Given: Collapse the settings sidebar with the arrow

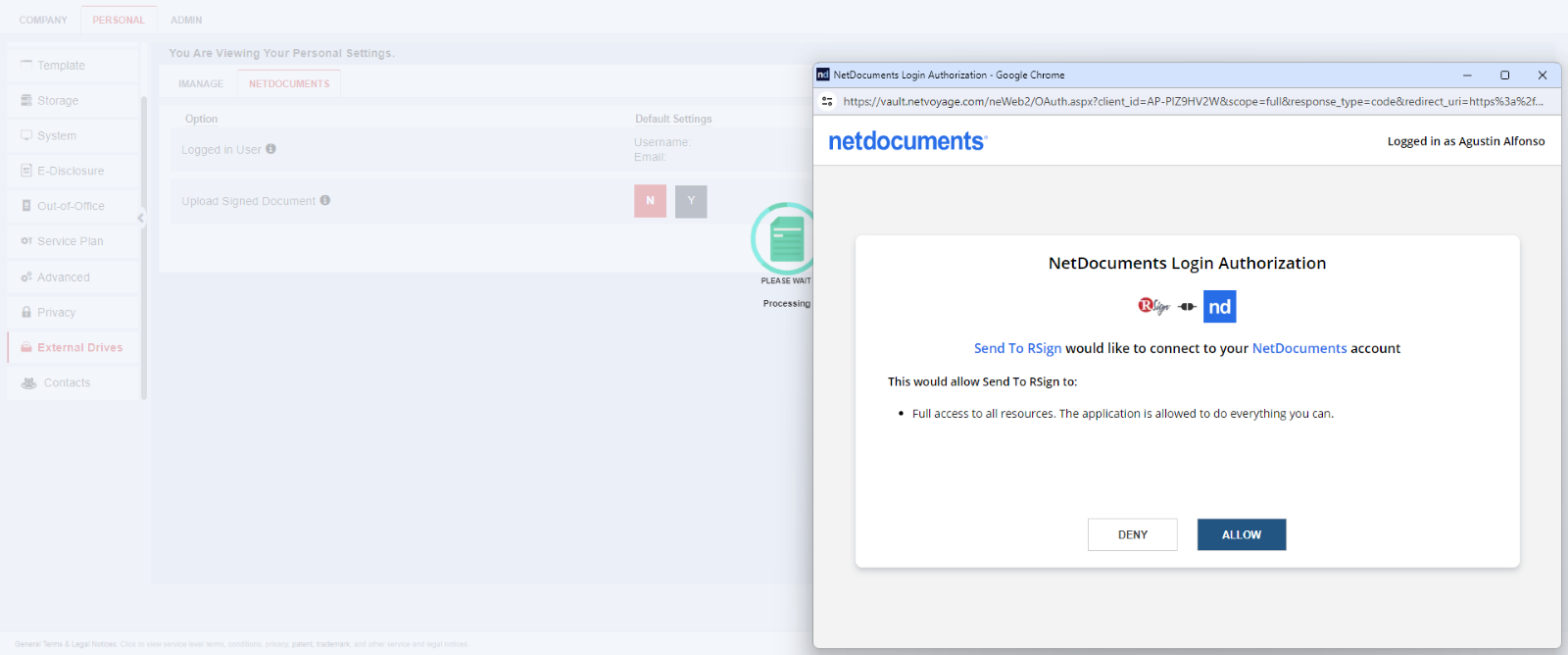Looking at the screenshot, I should [x=140, y=218].
